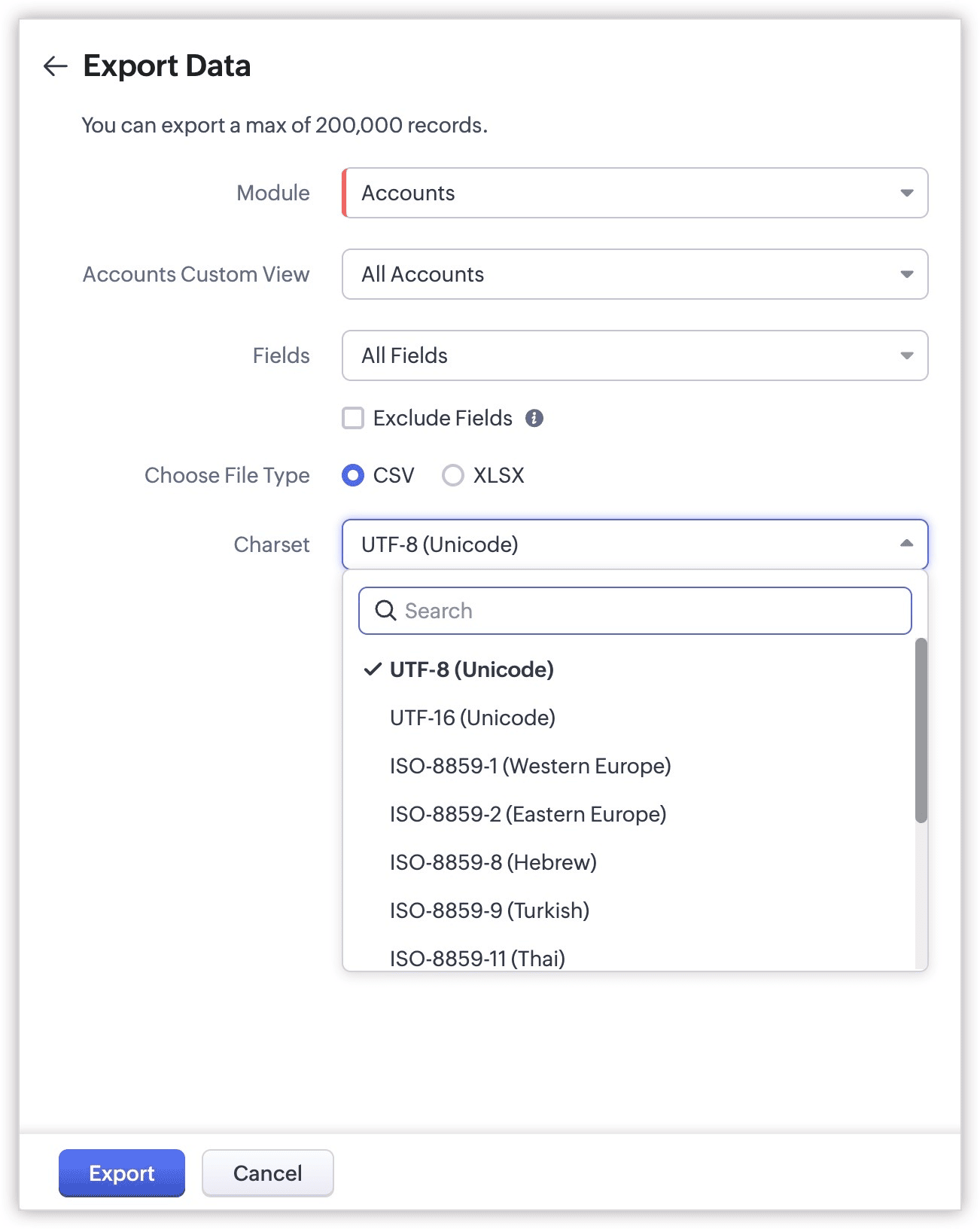The height and width of the screenshot is (1229, 980).
Task: Open the Module dropdown showing Accounts
Action: pyautogui.click(x=634, y=193)
